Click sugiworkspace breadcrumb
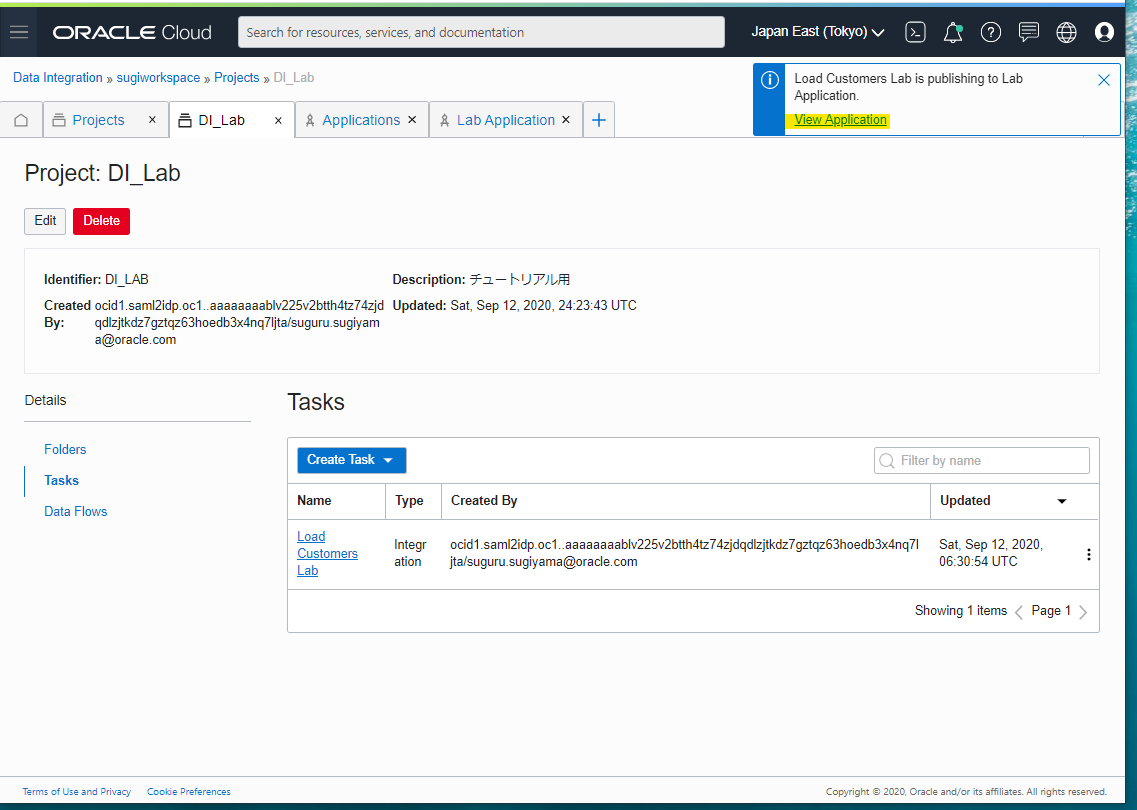 tap(158, 78)
